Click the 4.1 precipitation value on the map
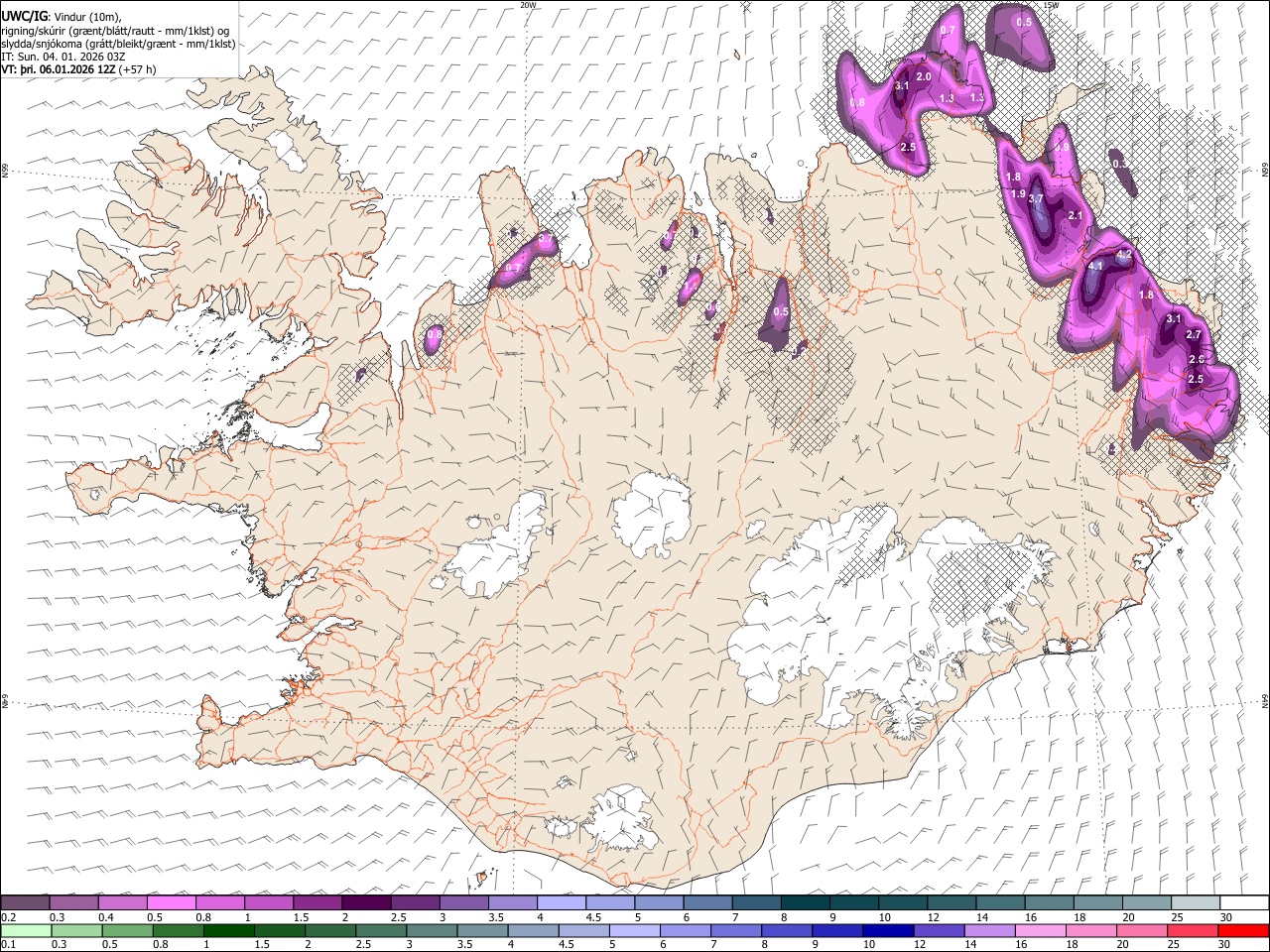 (1095, 267)
